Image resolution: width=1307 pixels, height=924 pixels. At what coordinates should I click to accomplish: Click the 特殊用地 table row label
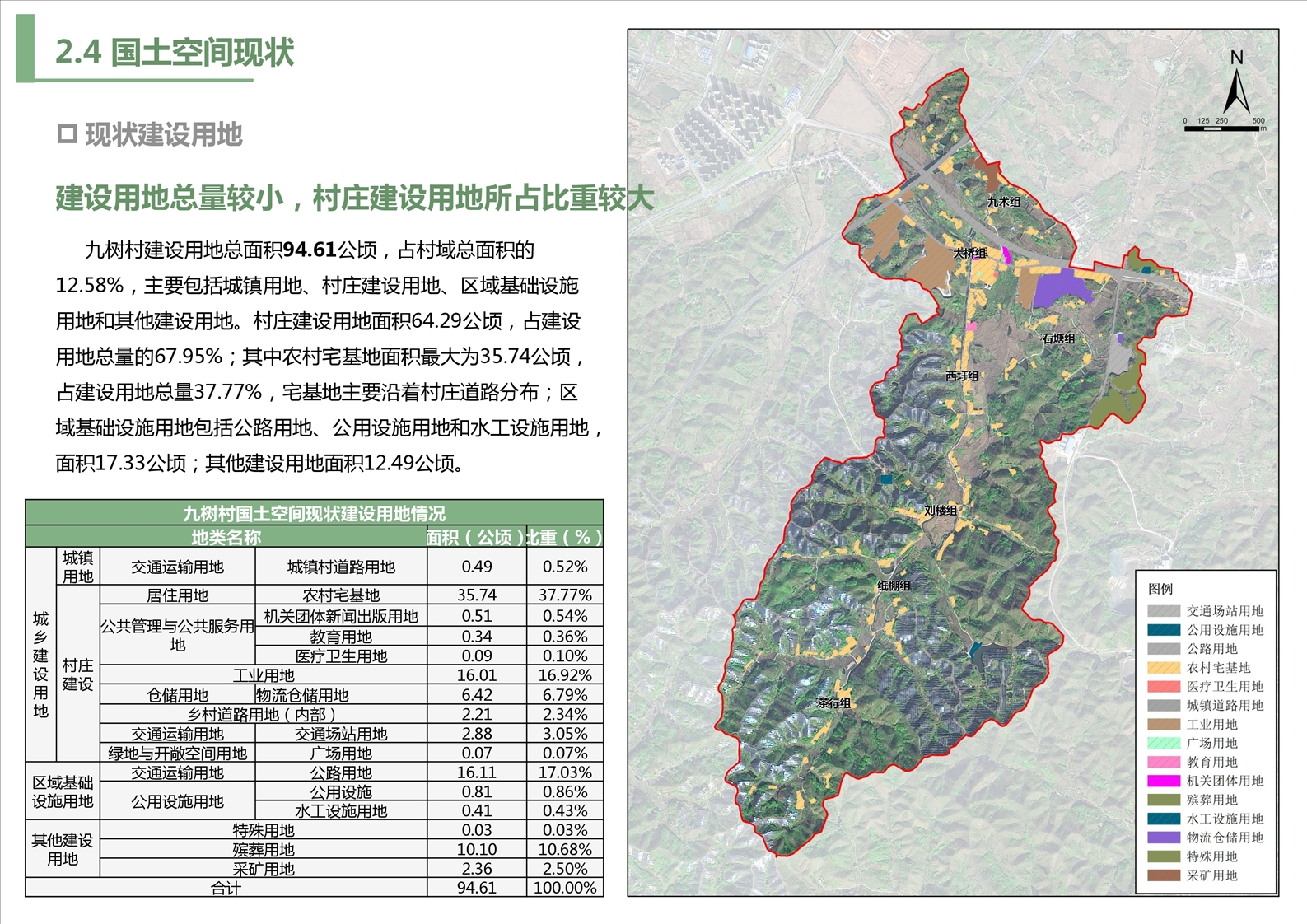(x=264, y=830)
